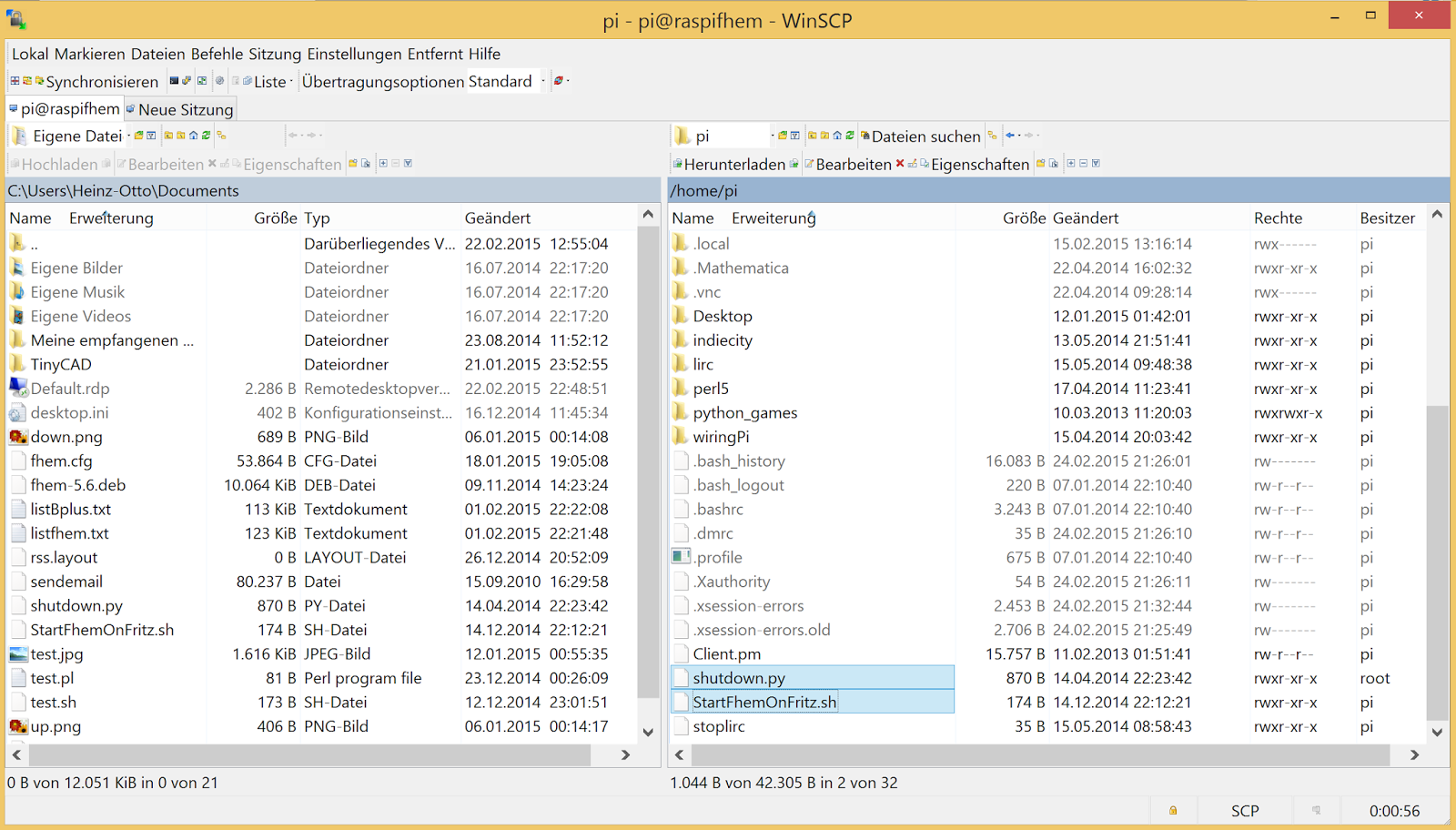Open the Einstellungen menu
This screenshot has width=1456, height=830.
[354, 54]
